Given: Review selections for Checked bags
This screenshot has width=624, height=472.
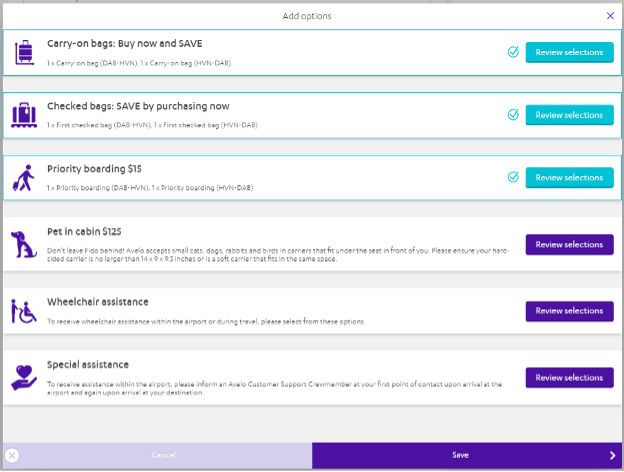Looking at the screenshot, I should (x=569, y=115).
